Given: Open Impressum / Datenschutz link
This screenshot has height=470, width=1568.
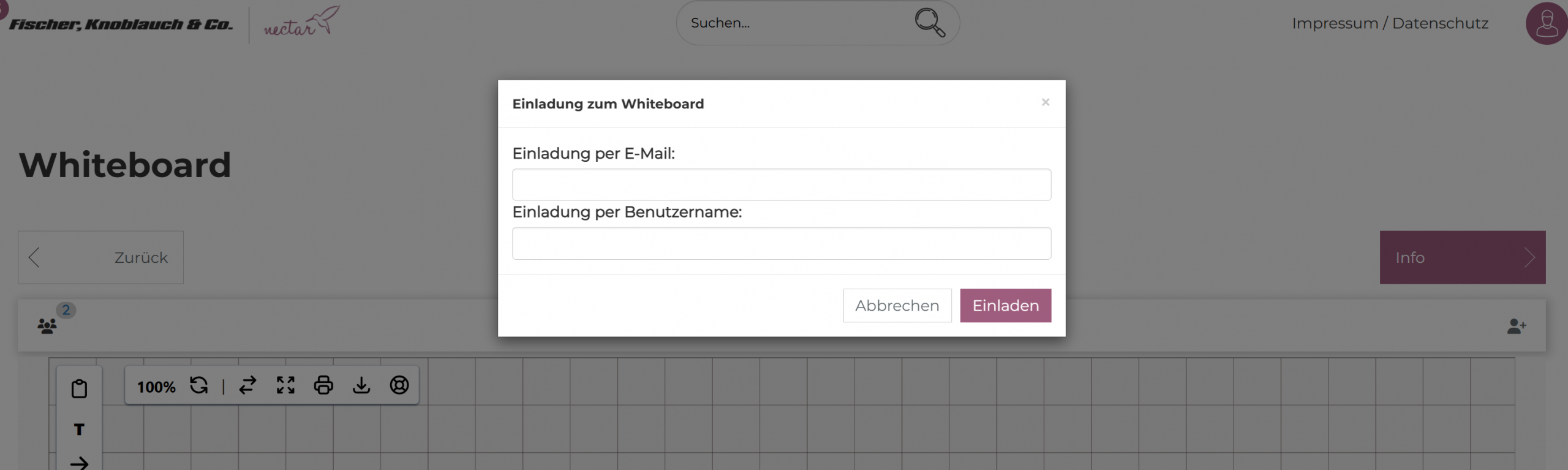Looking at the screenshot, I should [1390, 23].
